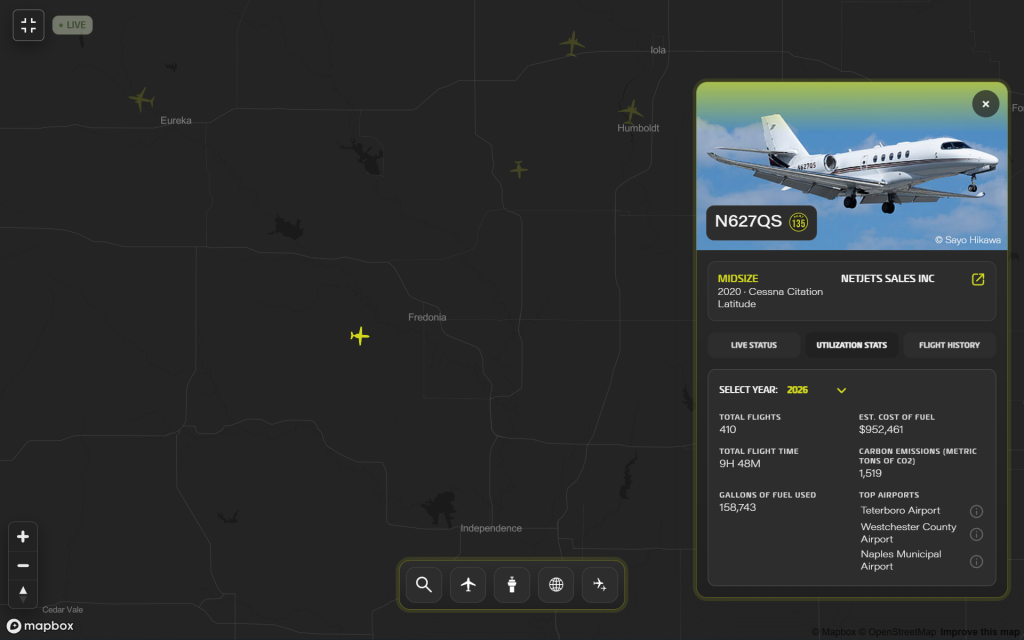Click the total flight time 9H 48M
Image resolution: width=1024 pixels, height=640 pixels.
pos(739,464)
